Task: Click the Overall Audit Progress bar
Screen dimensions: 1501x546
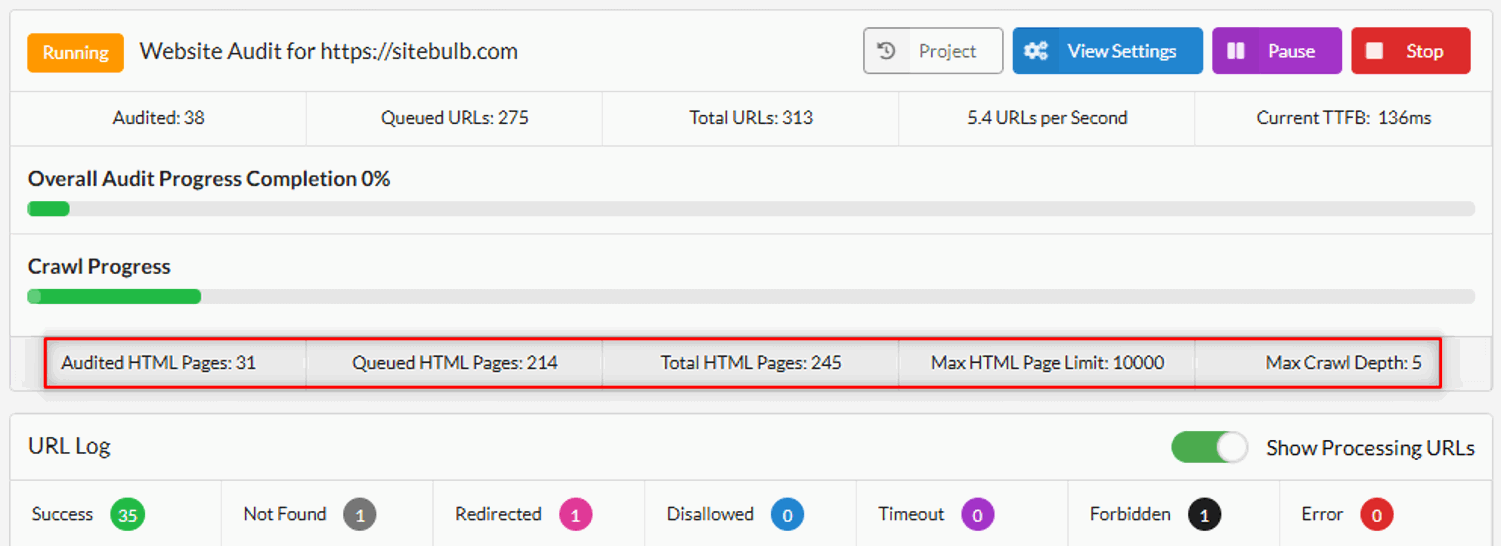Action: coord(750,209)
